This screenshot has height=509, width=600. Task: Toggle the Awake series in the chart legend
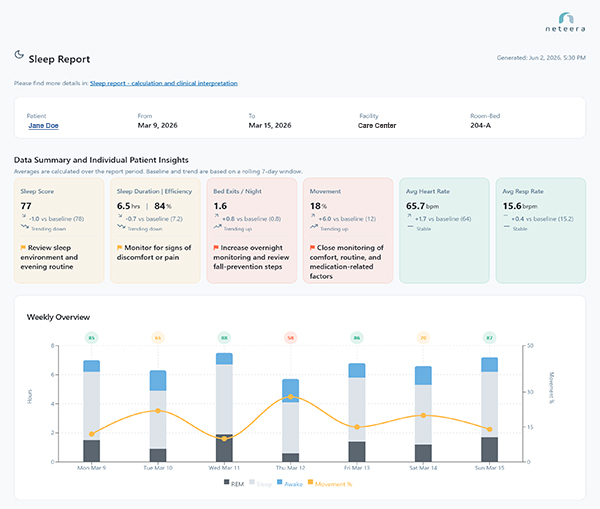pyautogui.click(x=290, y=484)
